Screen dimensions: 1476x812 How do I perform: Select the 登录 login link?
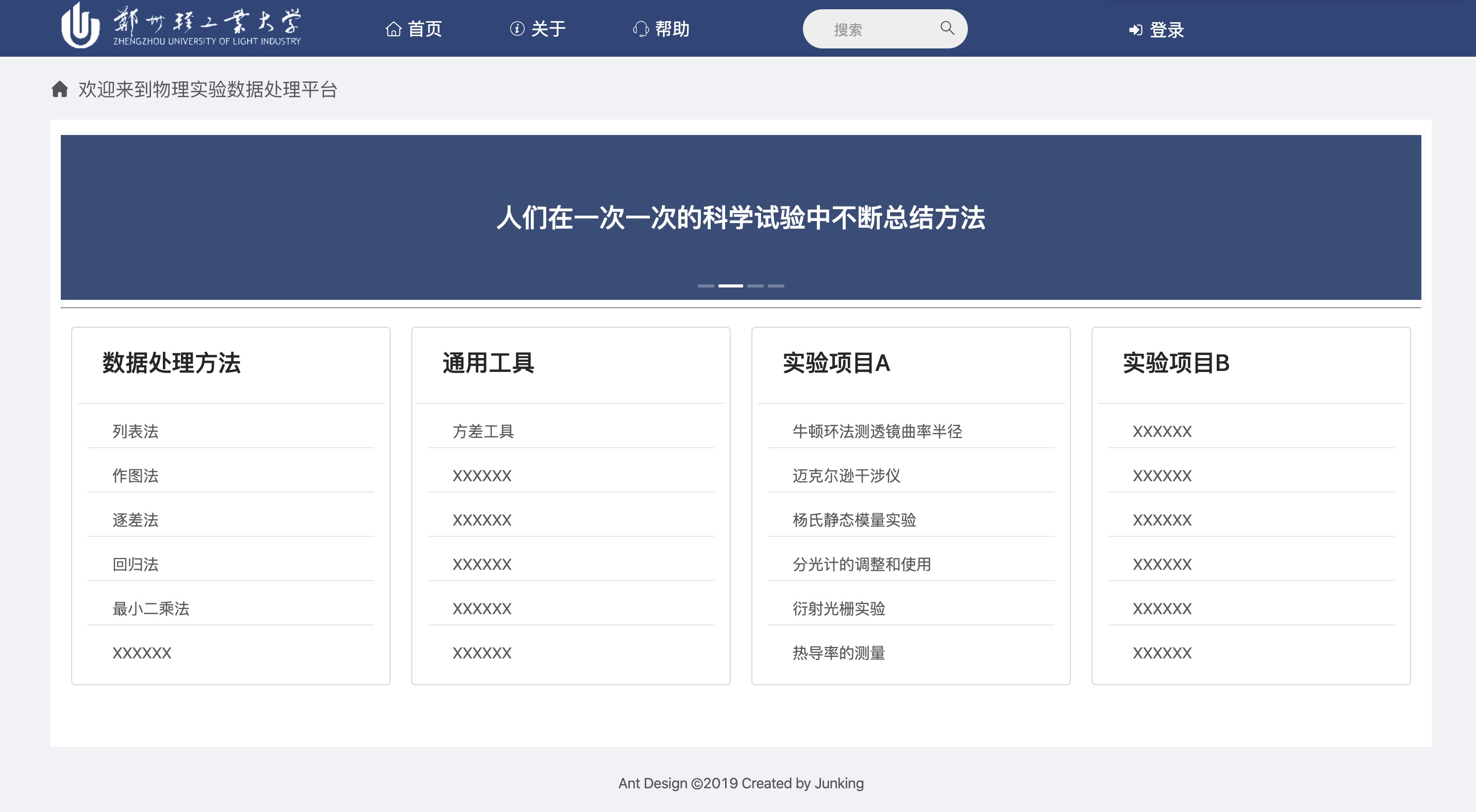(x=1156, y=30)
